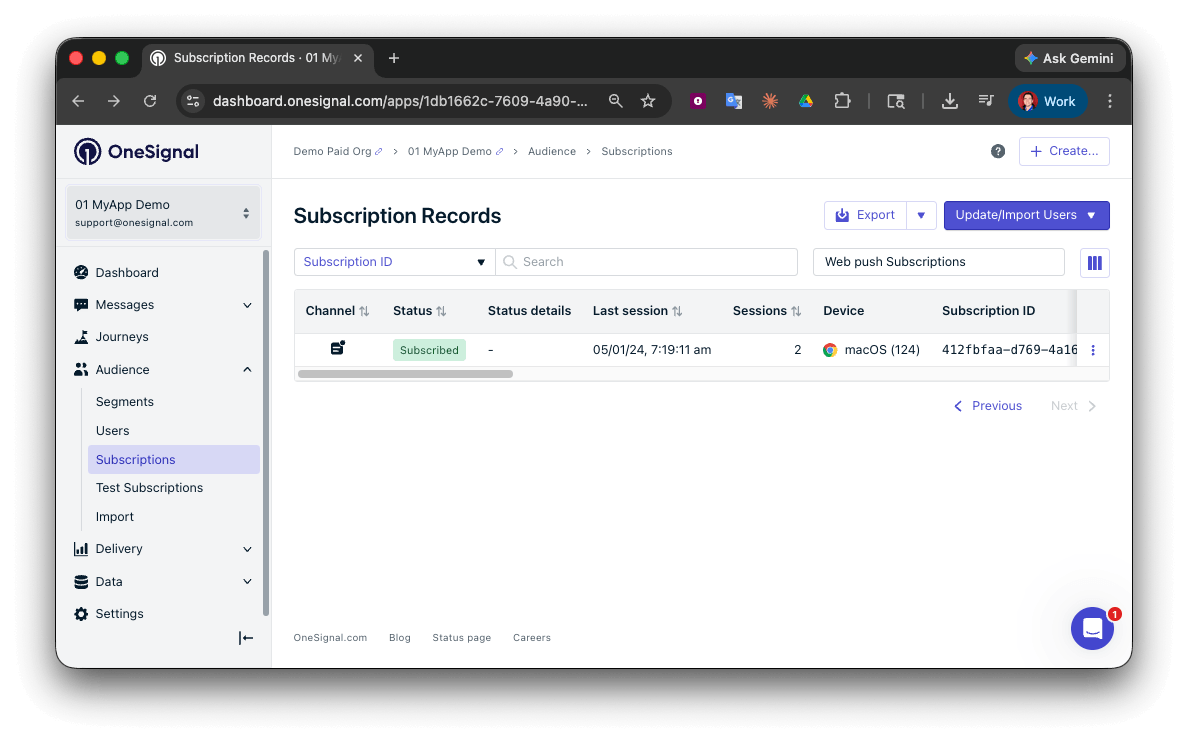
Task: Sort by Channel column arrows
Action: pos(364,312)
